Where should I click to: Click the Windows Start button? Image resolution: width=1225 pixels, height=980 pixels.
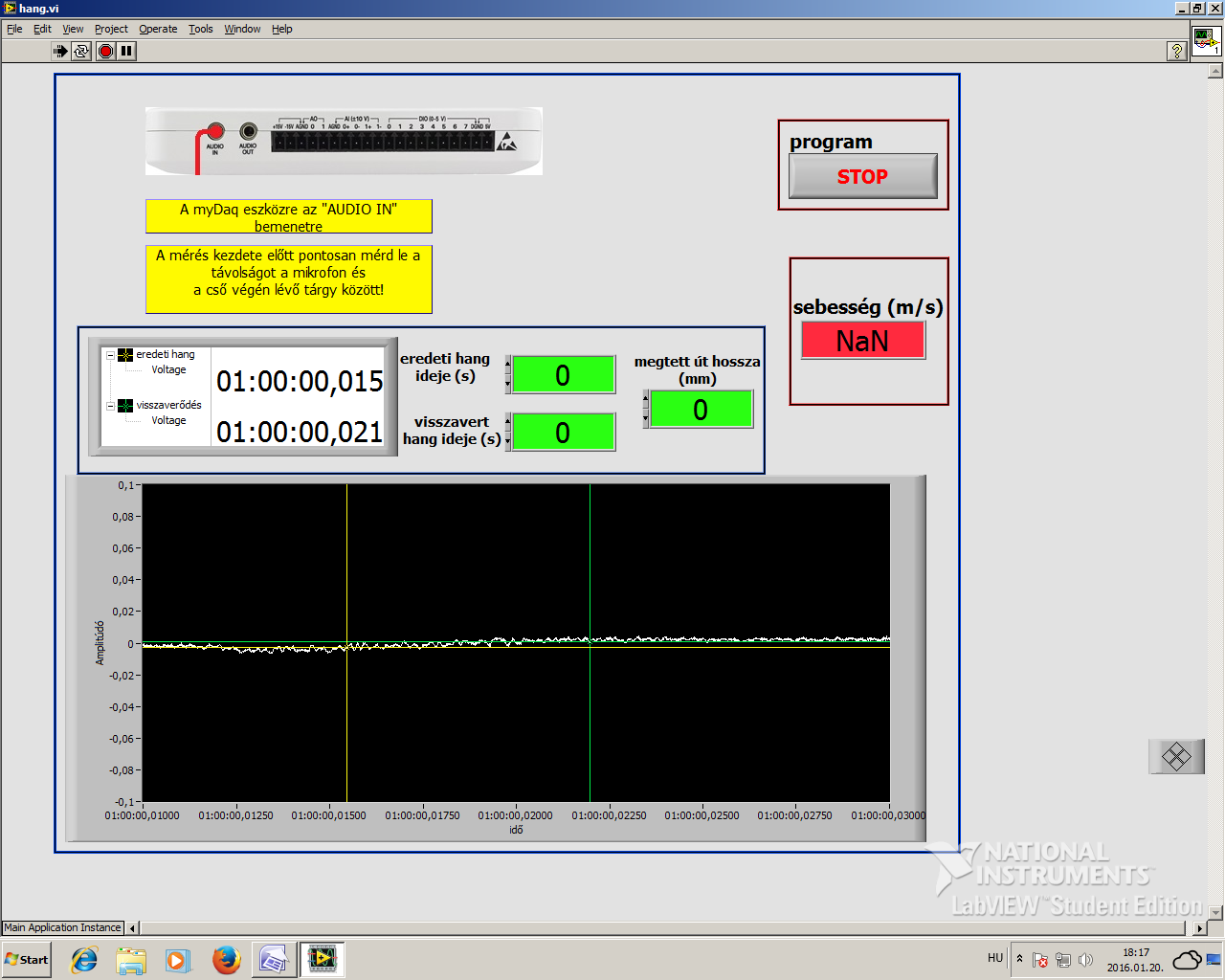pos(27,959)
